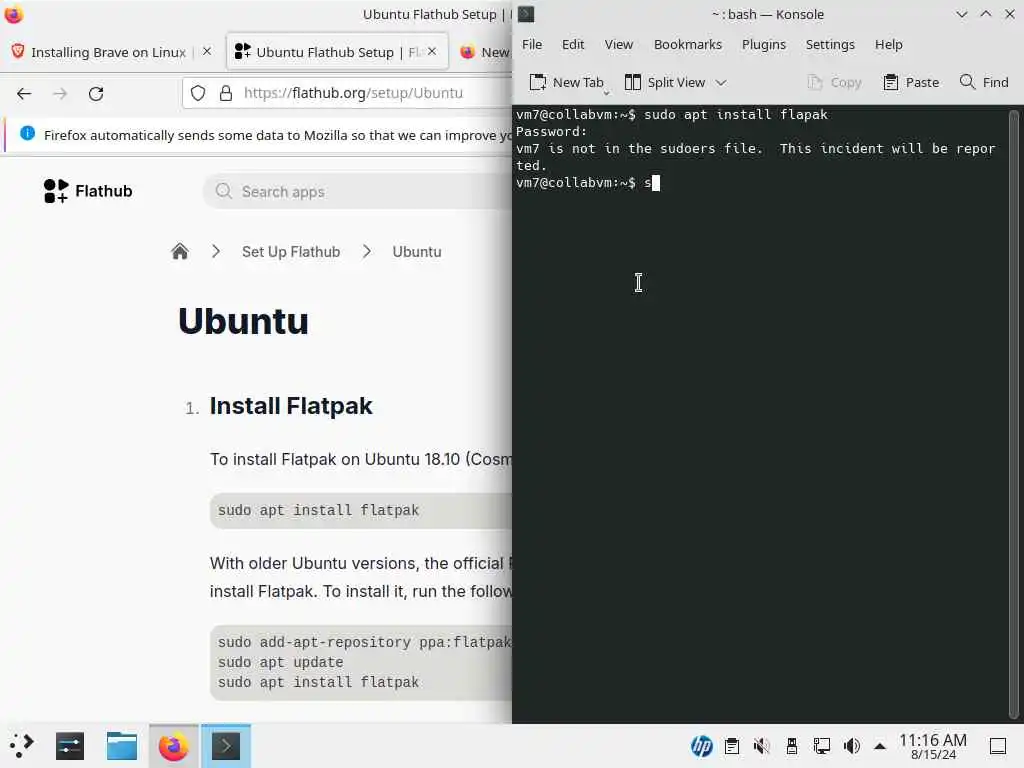Open the Konsole Plugins menu

pos(763,44)
